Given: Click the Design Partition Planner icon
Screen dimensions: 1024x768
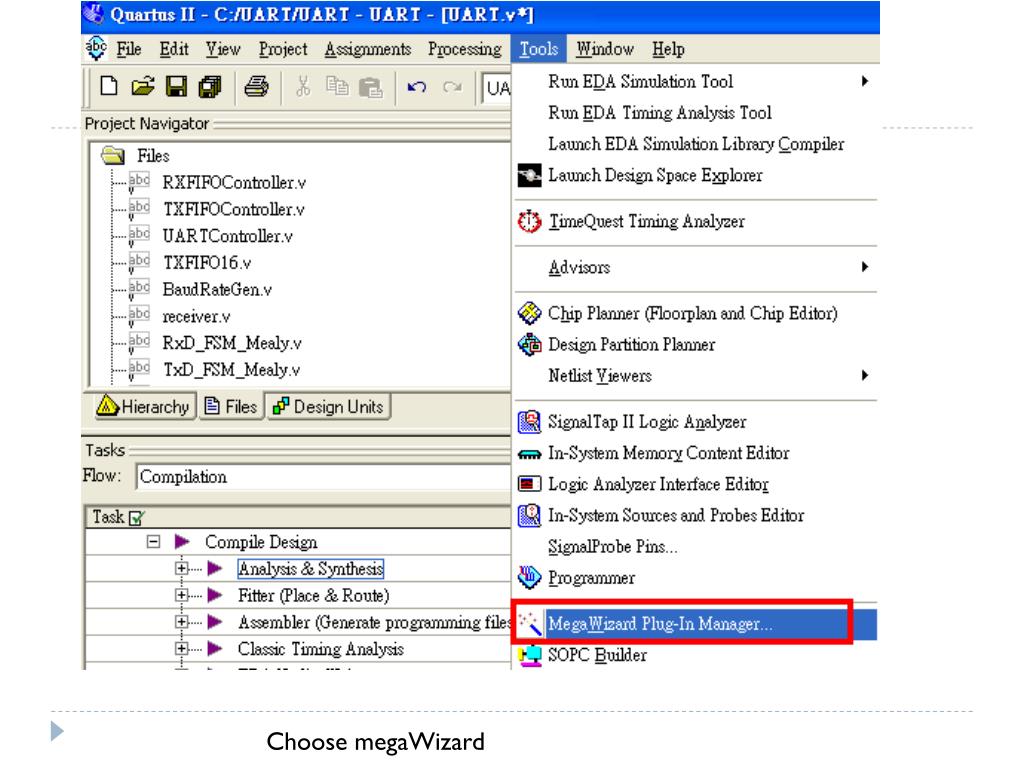Looking at the screenshot, I should pyautogui.click(x=529, y=344).
